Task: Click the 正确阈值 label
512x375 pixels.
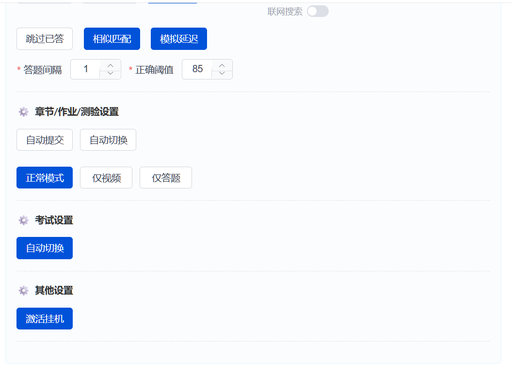Action: click(x=154, y=70)
